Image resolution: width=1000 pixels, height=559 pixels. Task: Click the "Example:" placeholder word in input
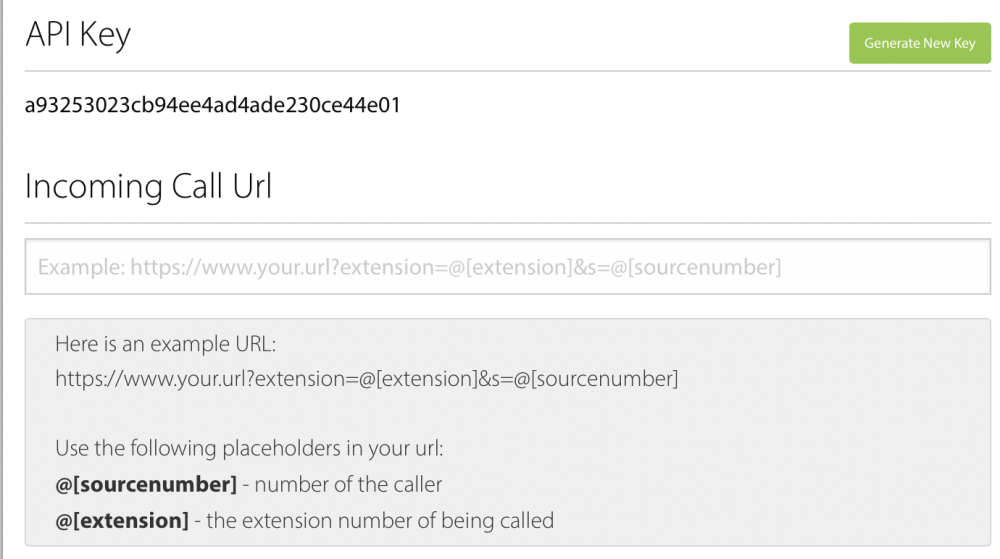82,267
